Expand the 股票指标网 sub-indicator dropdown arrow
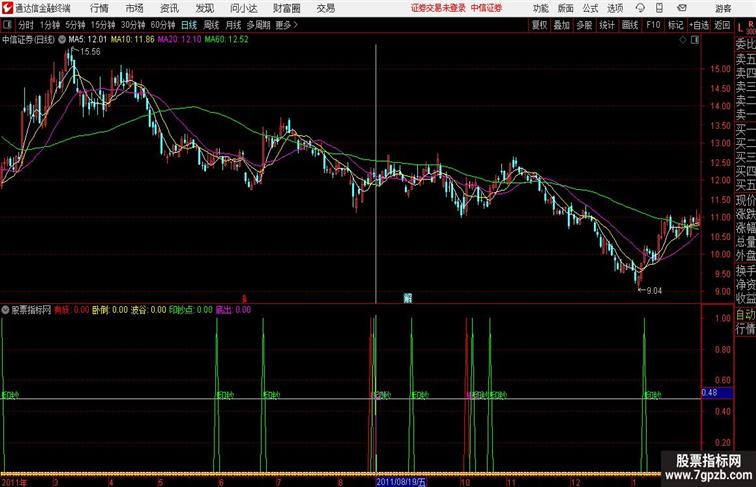Image resolution: width=756 pixels, height=487 pixels. click(5, 310)
